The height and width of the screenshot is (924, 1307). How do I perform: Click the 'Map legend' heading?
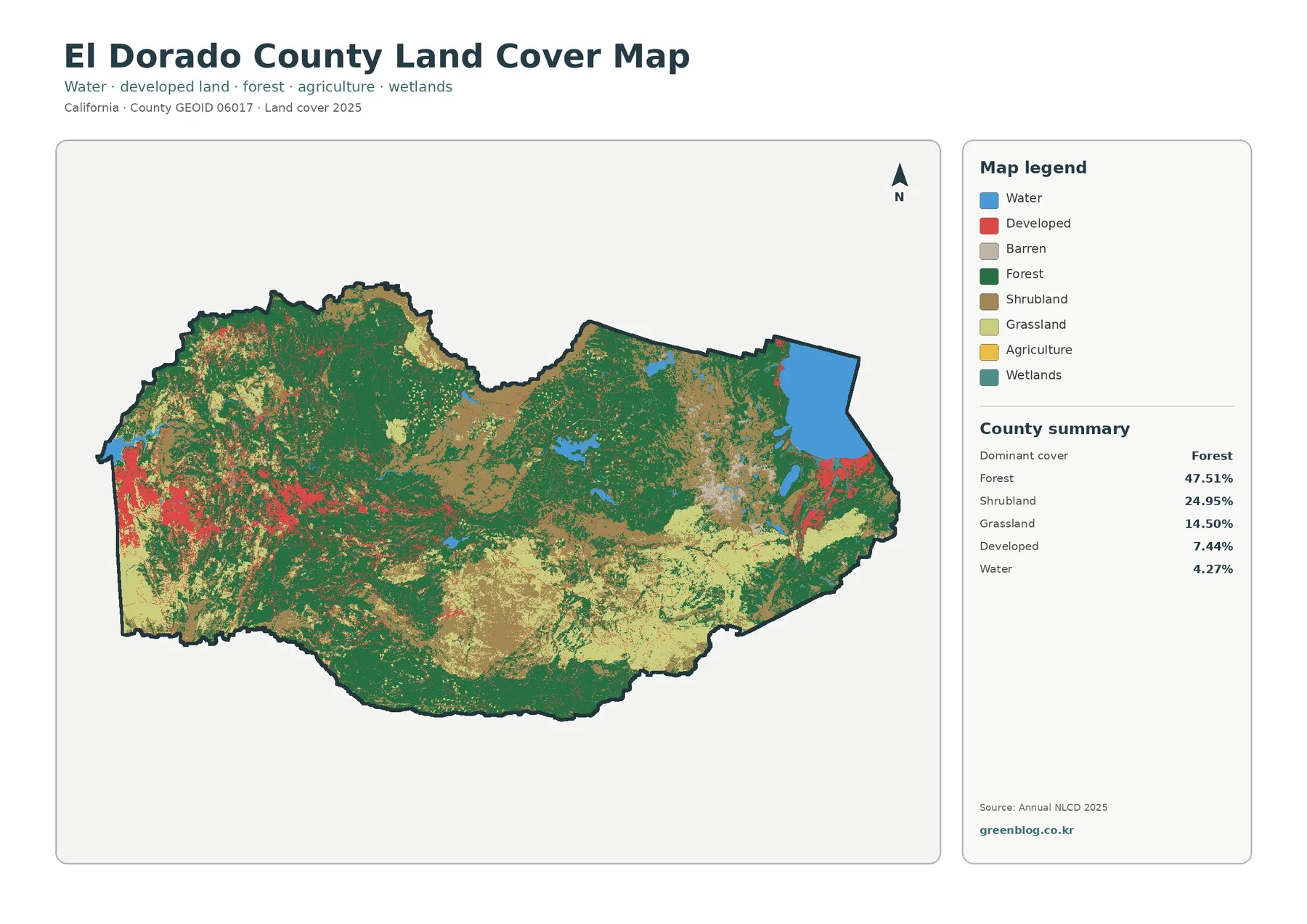tap(1033, 168)
